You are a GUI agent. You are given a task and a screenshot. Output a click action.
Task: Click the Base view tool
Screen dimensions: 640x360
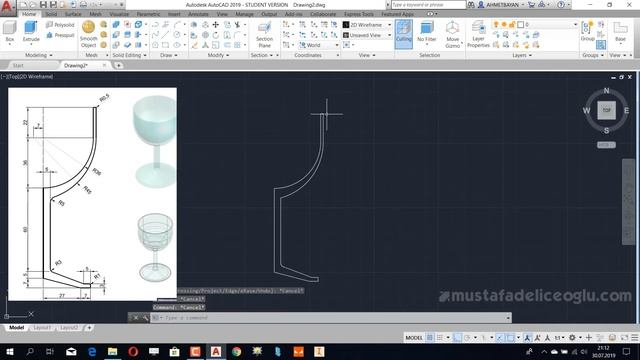pos(620,32)
